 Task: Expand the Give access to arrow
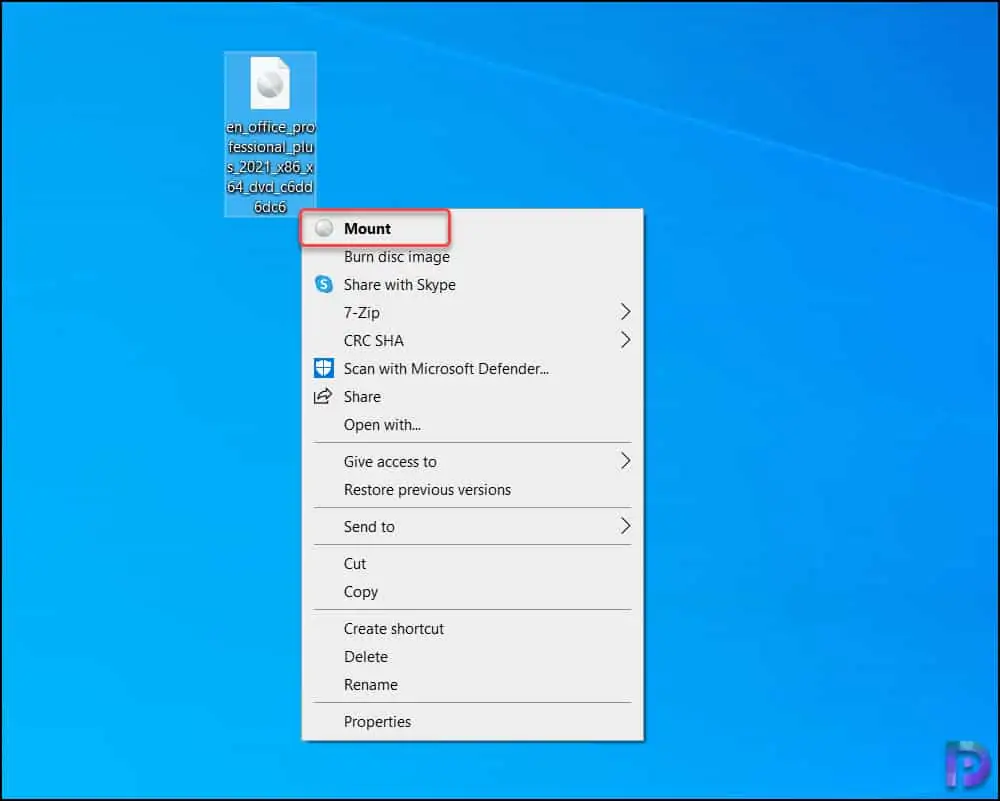click(626, 461)
